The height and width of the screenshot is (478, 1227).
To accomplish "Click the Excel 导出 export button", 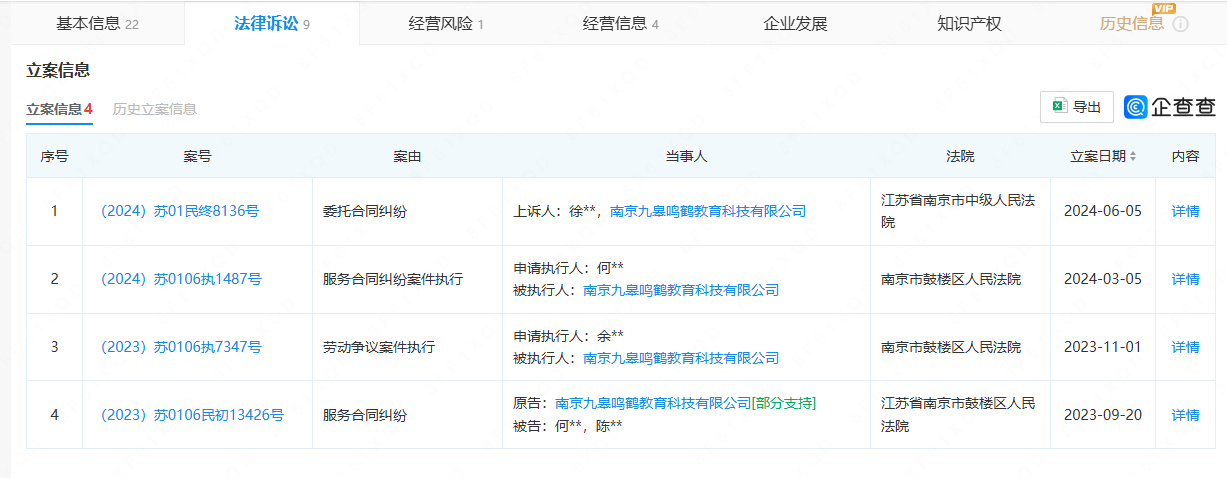I will (1076, 107).
